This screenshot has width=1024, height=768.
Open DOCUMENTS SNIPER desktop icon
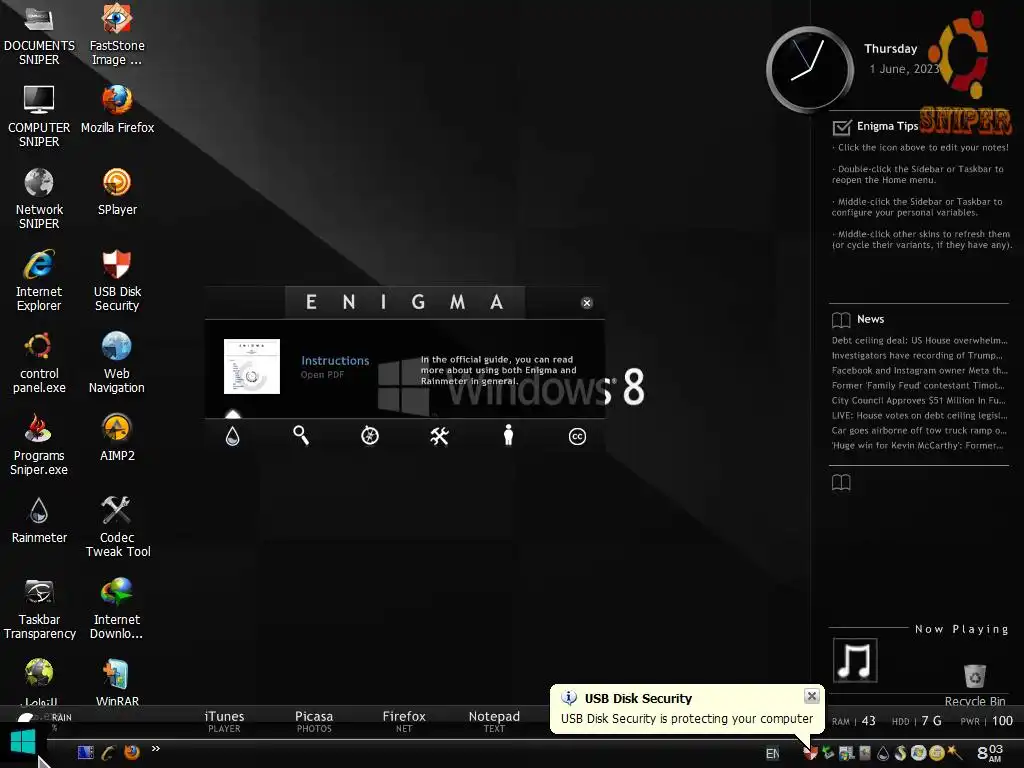tap(39, 34)
